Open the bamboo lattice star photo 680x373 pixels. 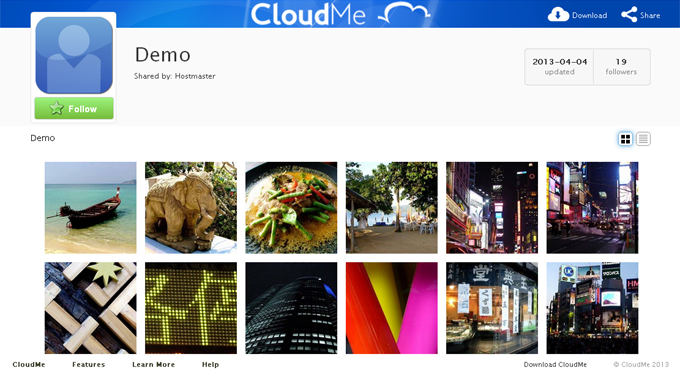90,308
